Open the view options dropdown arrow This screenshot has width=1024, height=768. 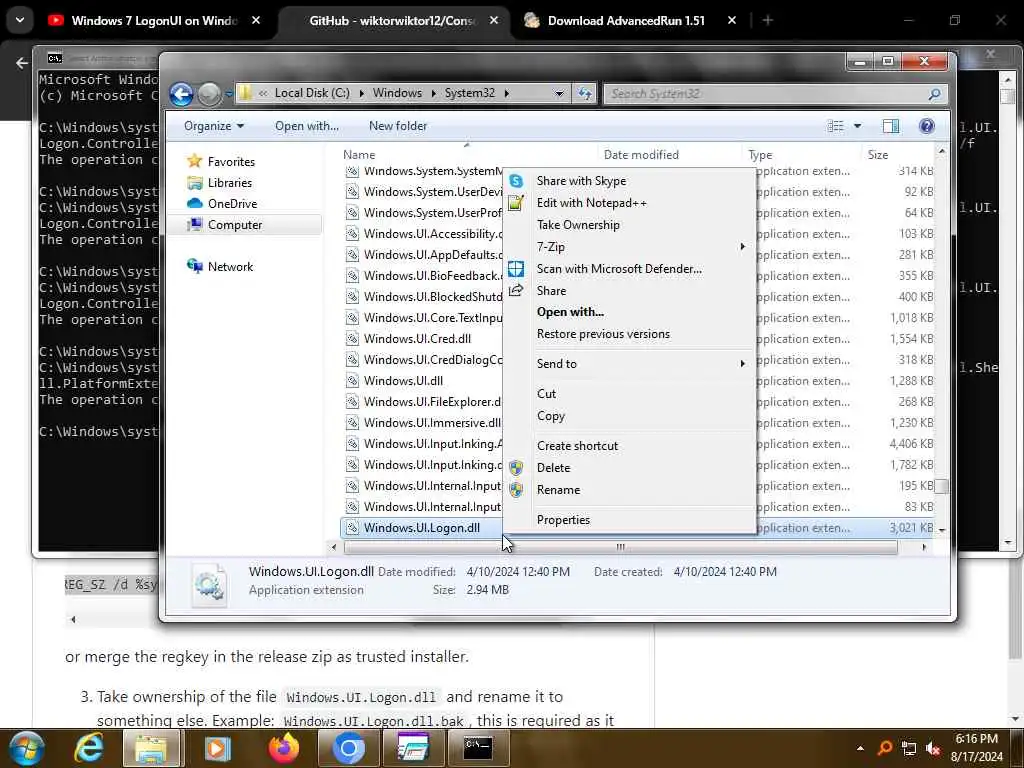click(857, 126)
